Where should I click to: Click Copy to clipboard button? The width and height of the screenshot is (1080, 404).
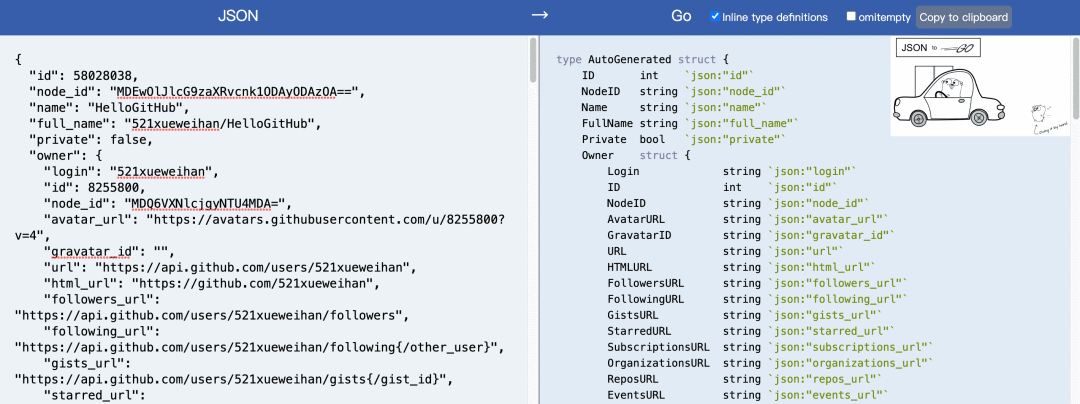coord(964,17)
